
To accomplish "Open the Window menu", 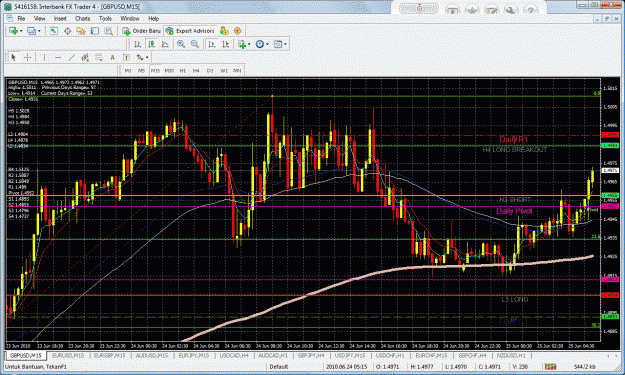I will click(130, 18).
